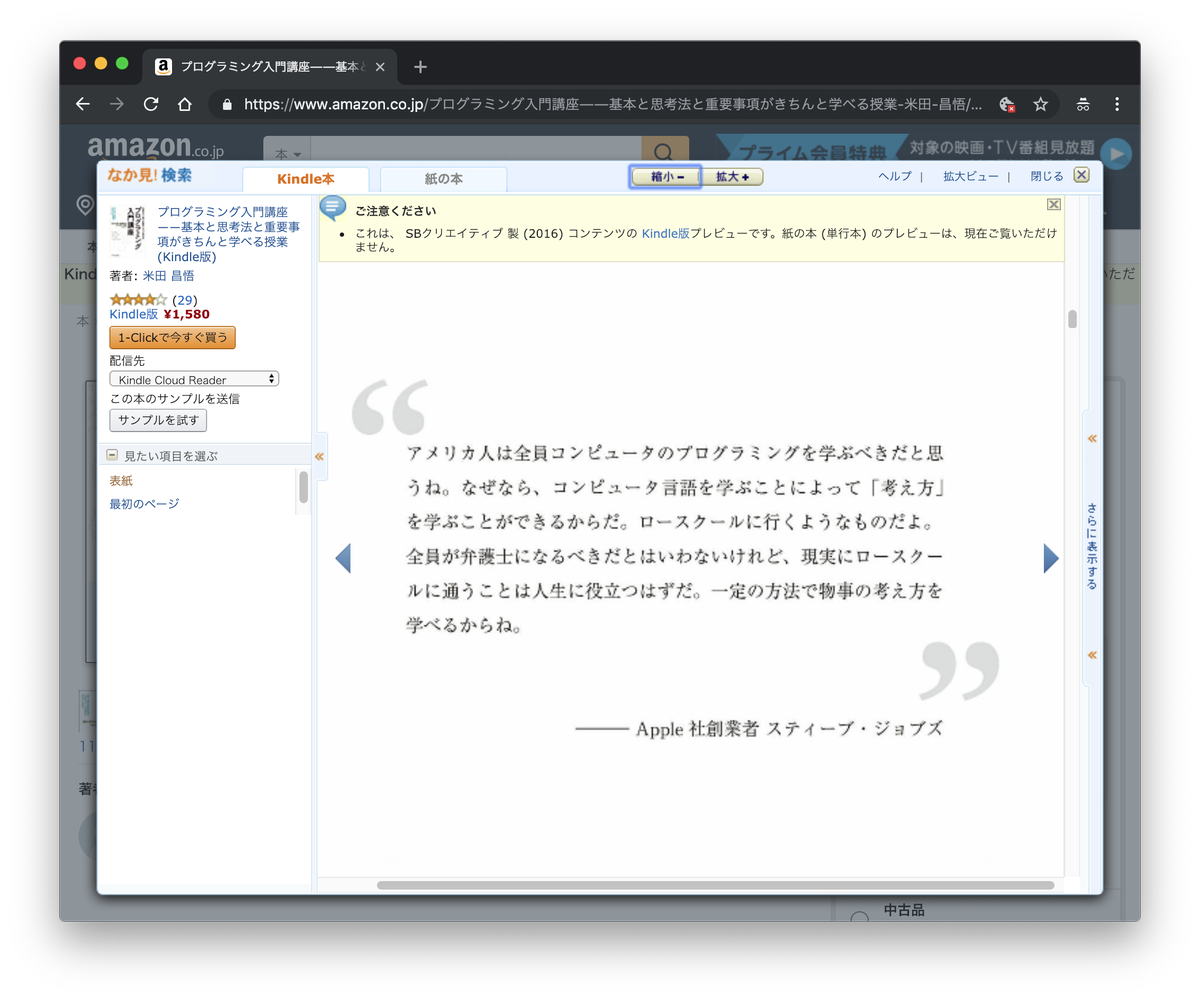Expand the さらに表示する side panel
Image resolution: width=1200 pixels, height=1000 pixels.
[1092, 546]
